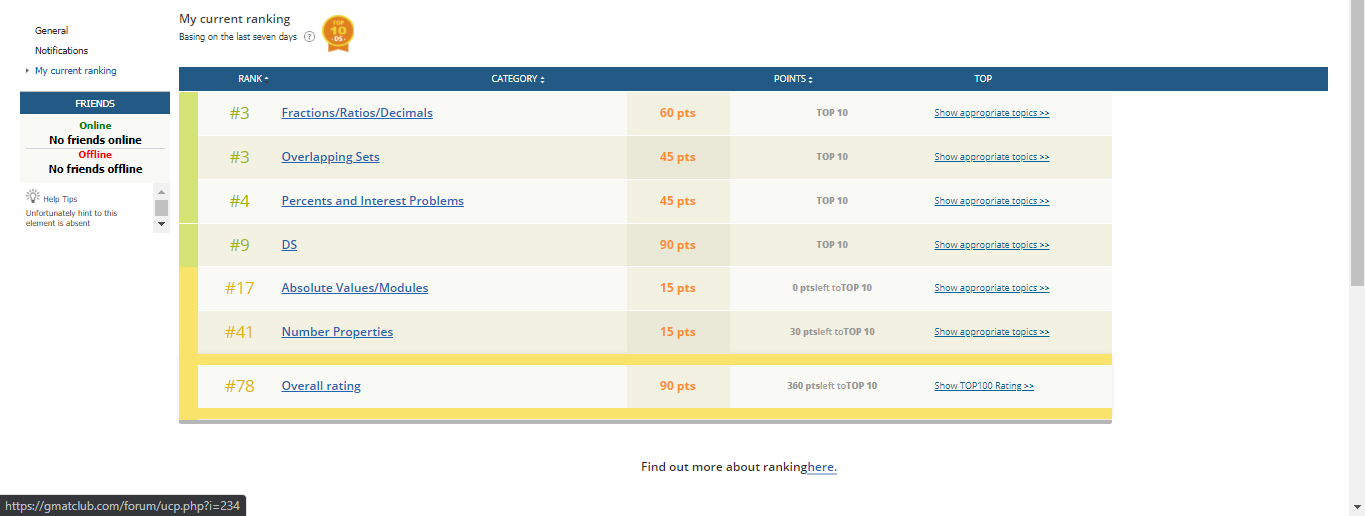The image size is (1365, 516).
Task: Show appropriate topics for Percents and Interest
Action: click(992, 201)
